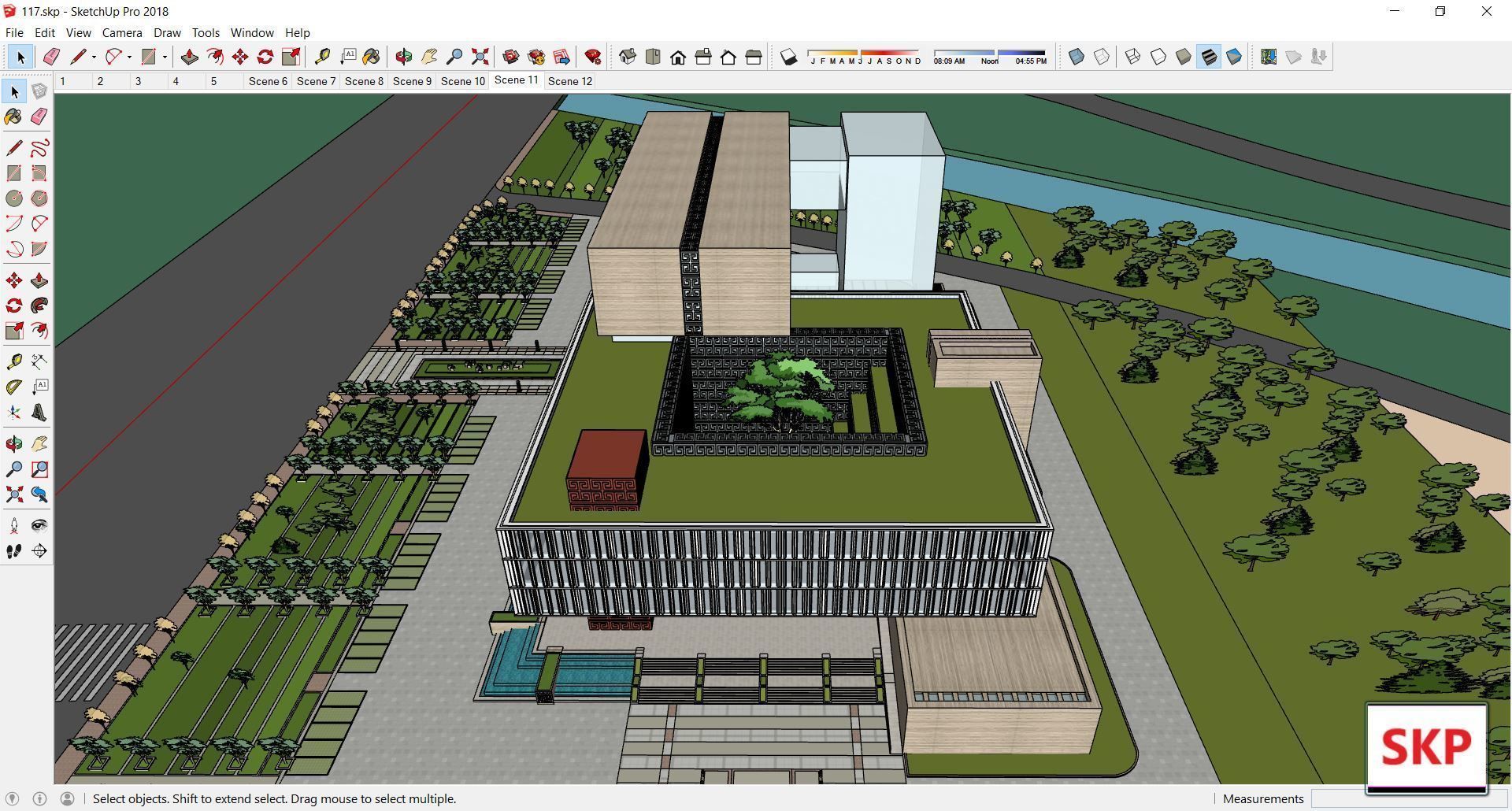Switch to Front view house icon
The height and width of the screenshot is (811, 1512).
point(678,57)
